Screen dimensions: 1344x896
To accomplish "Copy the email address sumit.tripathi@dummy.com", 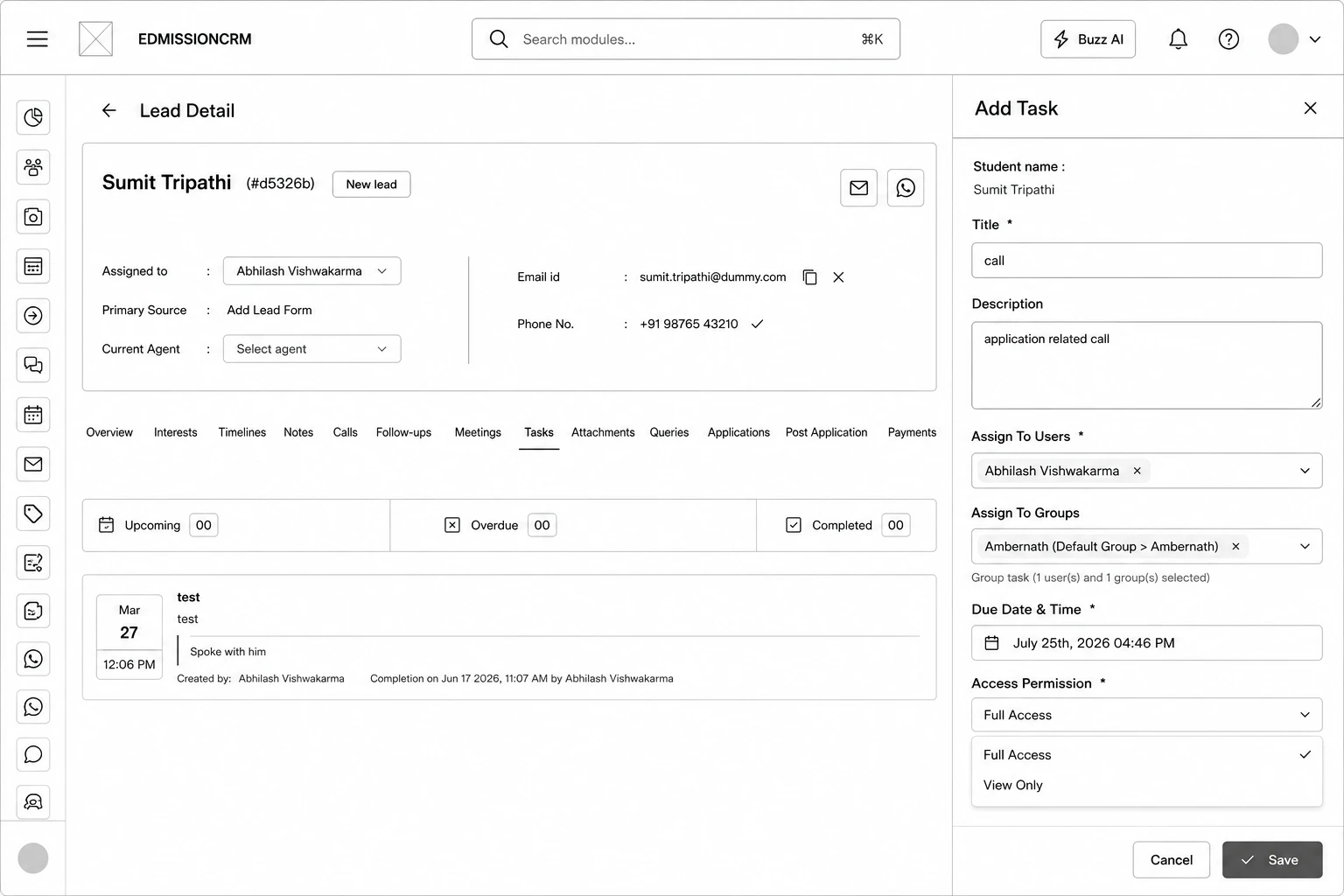I will 810,277.
